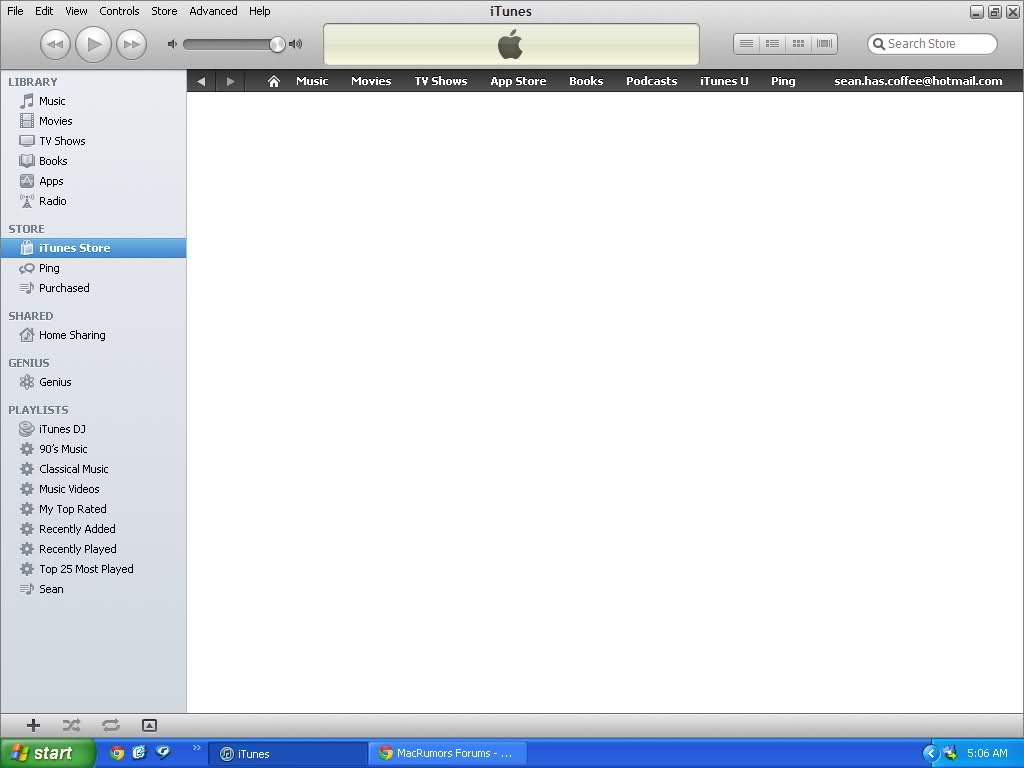Create a new playlist with plus button
The image size is (1024, 768).
[33, 725]
